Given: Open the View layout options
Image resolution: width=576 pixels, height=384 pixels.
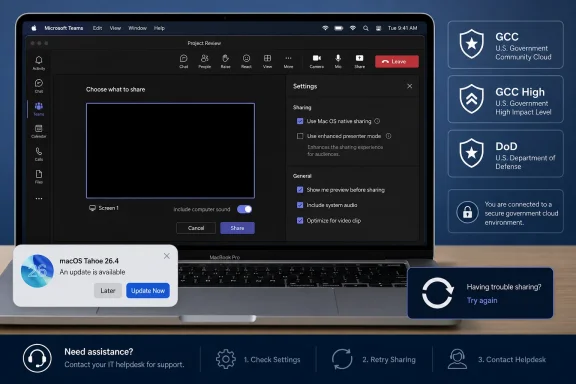Looking at the screenshot, I should click(267, 61).
